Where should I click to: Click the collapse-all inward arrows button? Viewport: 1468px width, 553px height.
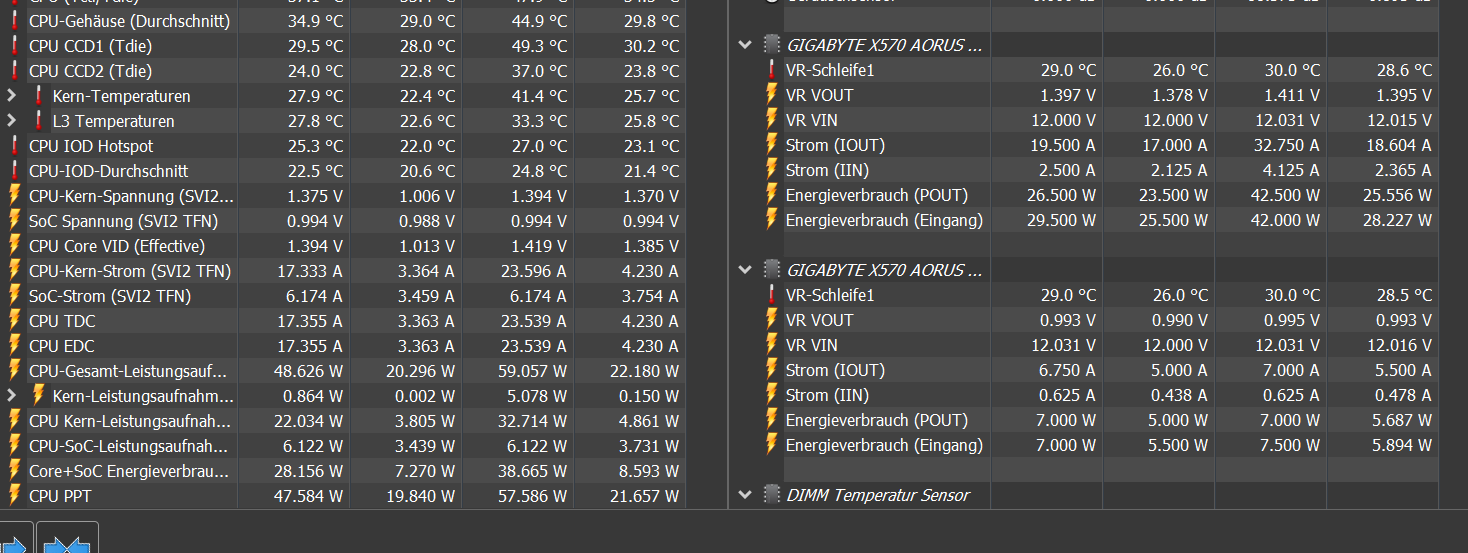68,538
